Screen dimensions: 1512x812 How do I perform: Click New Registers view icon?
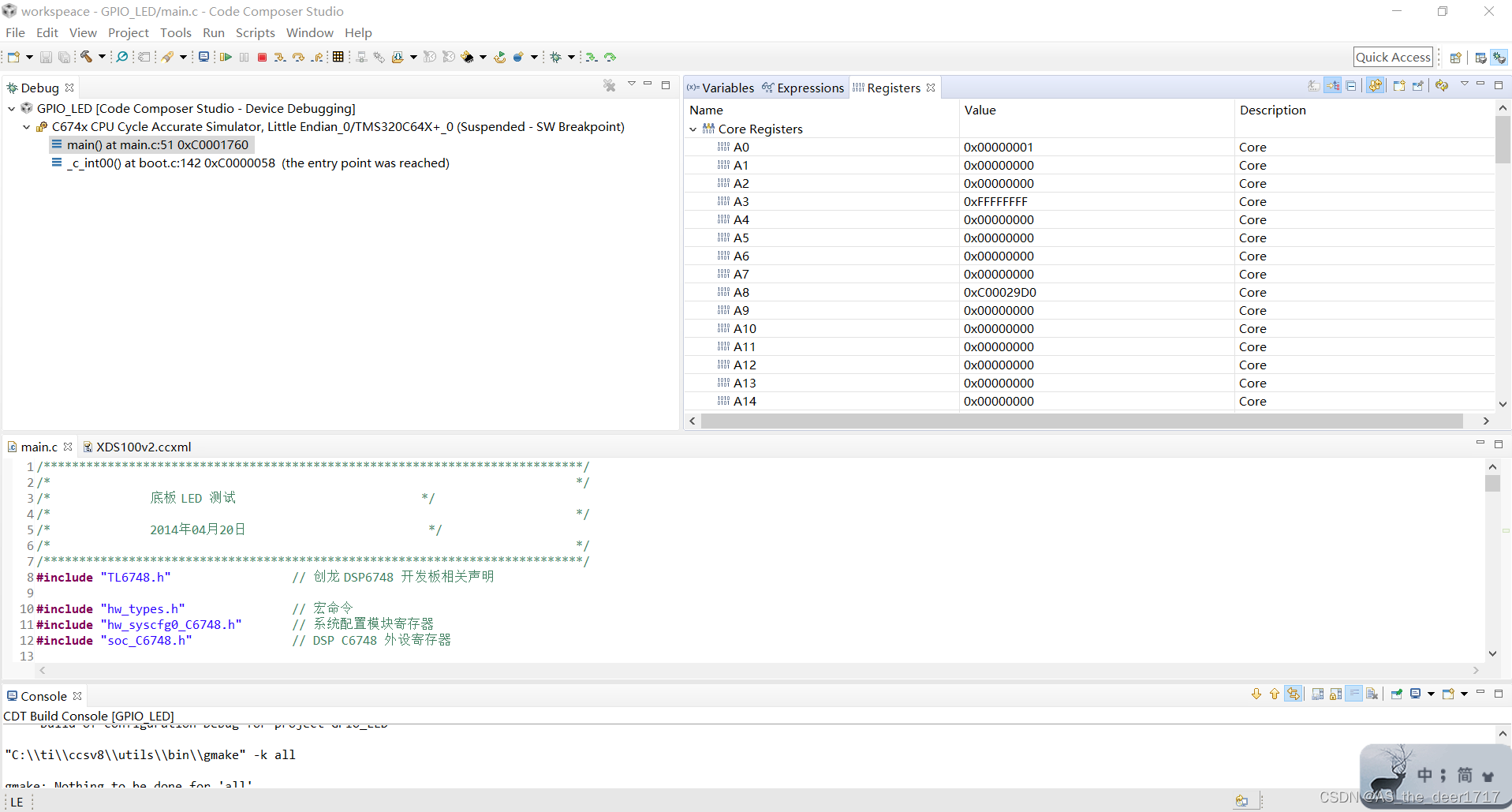click(x=1399, y=85)
